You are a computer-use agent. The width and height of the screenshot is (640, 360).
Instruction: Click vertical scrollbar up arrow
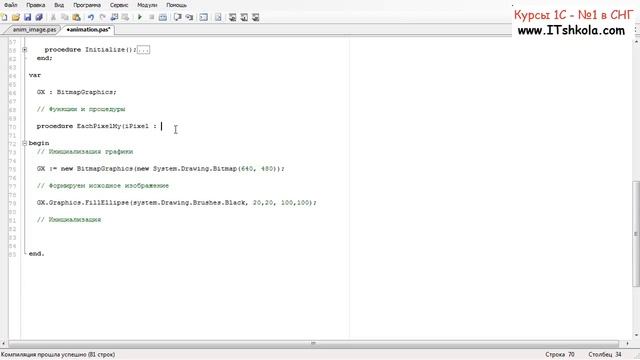(x=636, y=41)
